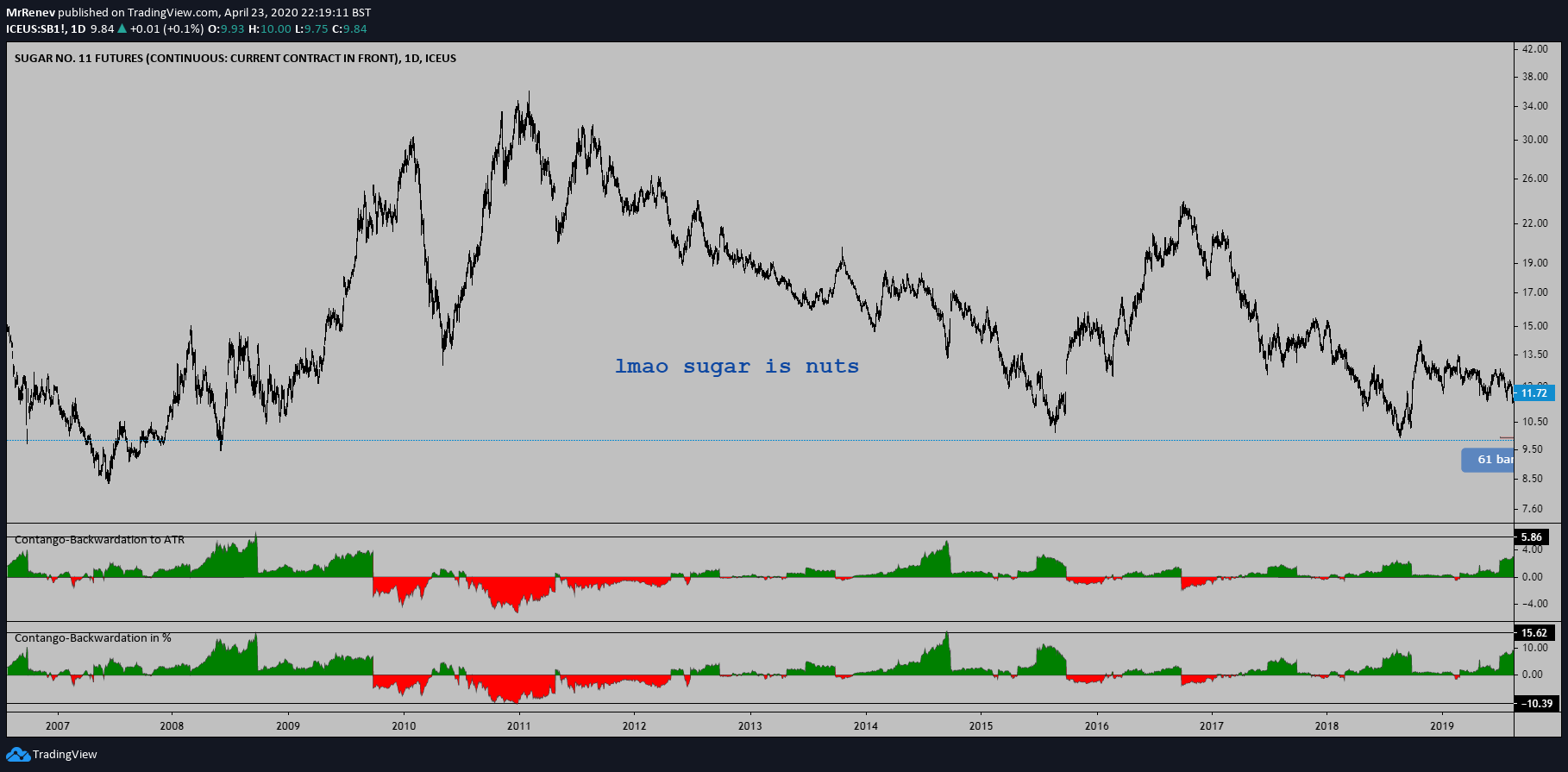Viewport: 1568px width, 772px height.
Task: Click the open value O:9.93
Action: pyautogui.click(x=226, y=29)
